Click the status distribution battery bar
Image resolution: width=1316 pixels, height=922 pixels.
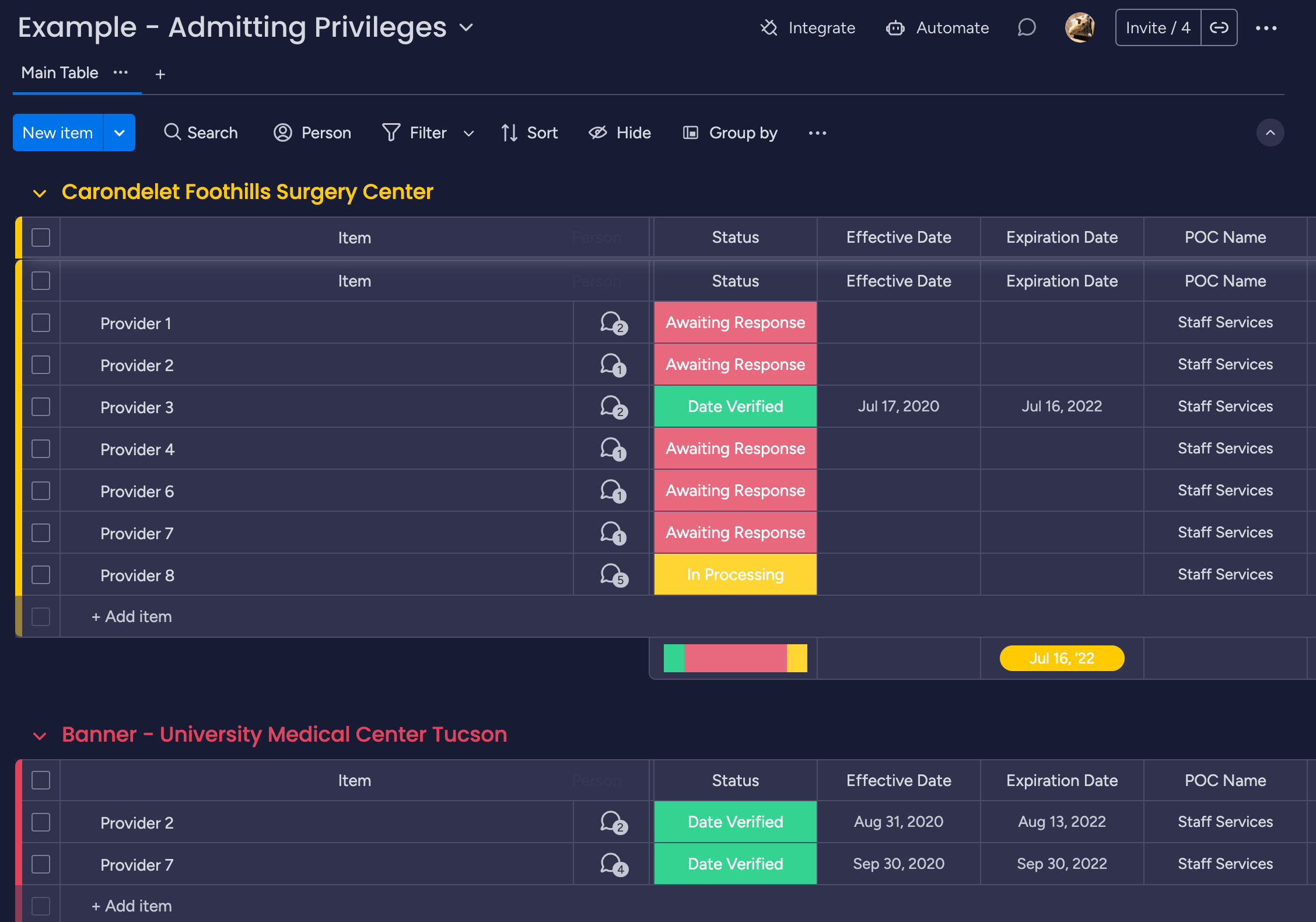point(735,658)
